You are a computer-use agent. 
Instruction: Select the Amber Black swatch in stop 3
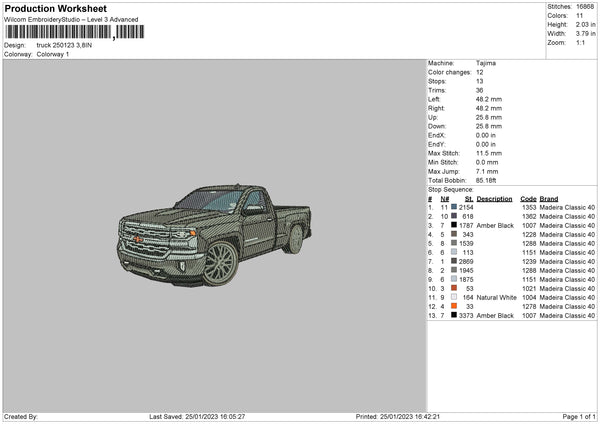[455, 225]
